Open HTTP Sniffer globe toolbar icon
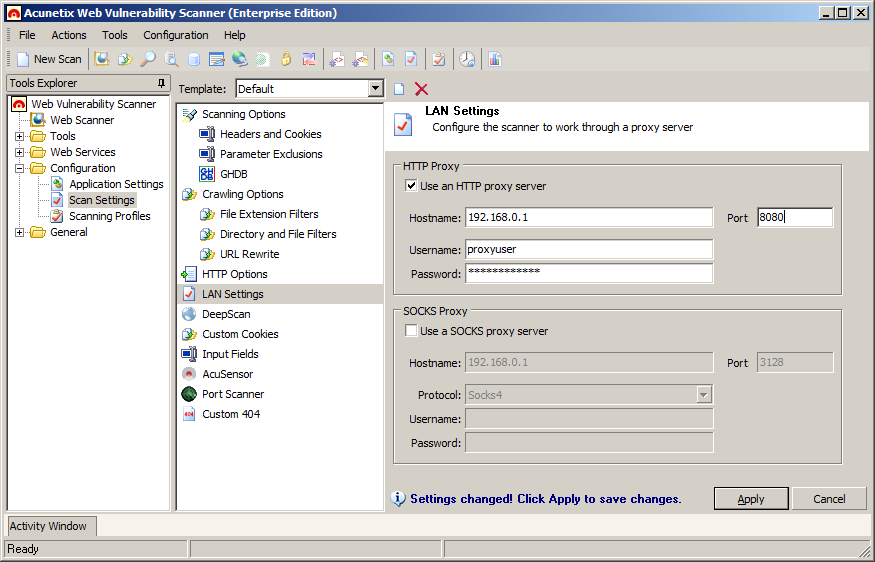Screen dimensions: 875x562 click(x=239, y=59)
